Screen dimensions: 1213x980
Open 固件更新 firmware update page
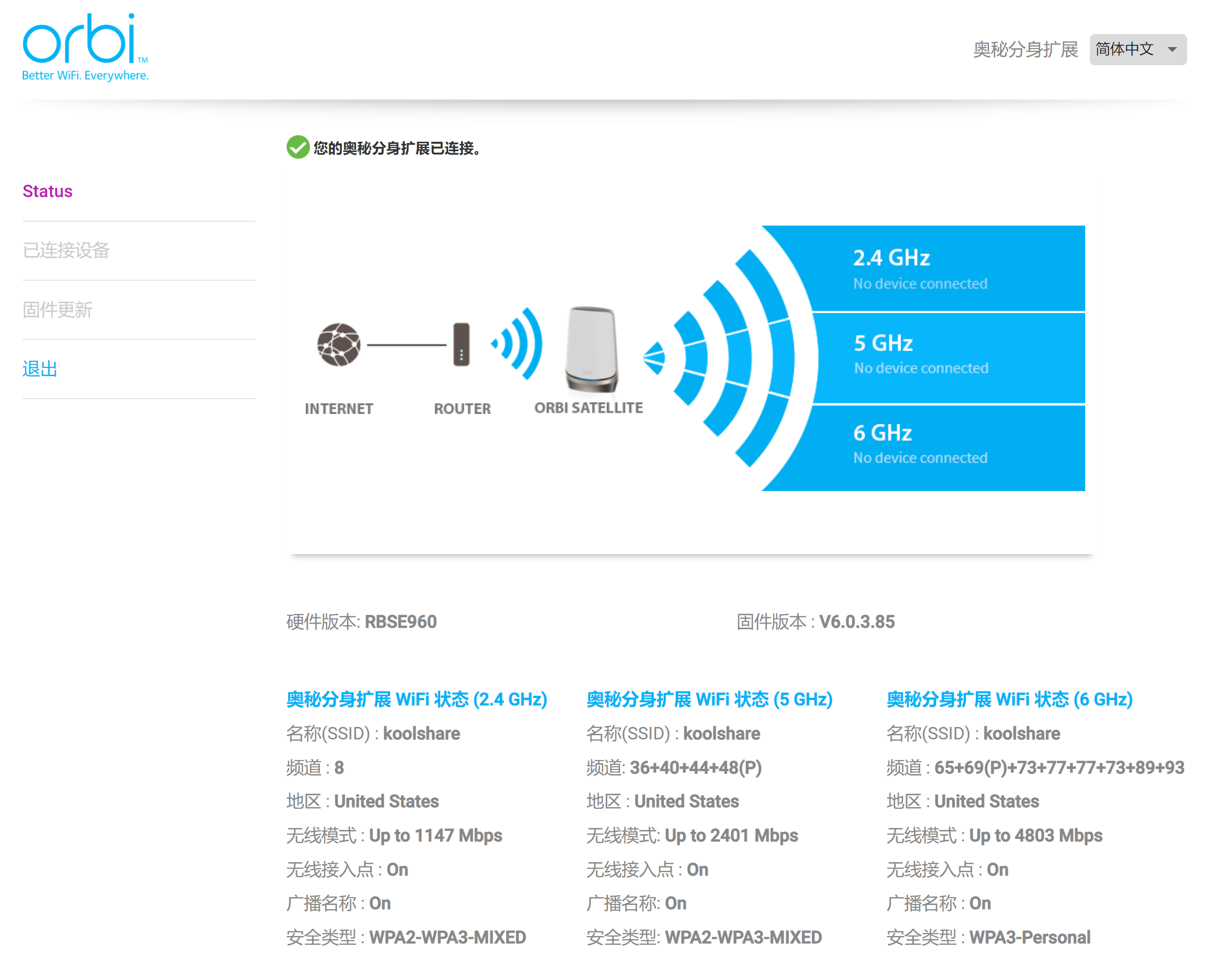click(57, 309)
